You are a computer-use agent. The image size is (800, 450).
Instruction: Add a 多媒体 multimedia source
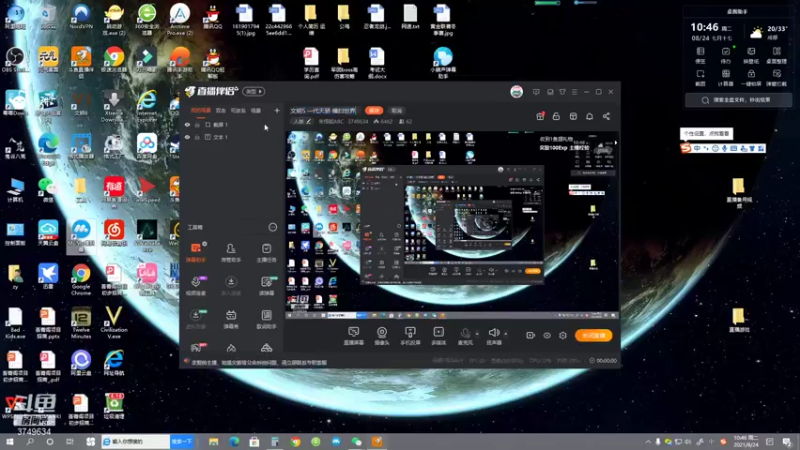coord(438,336)
